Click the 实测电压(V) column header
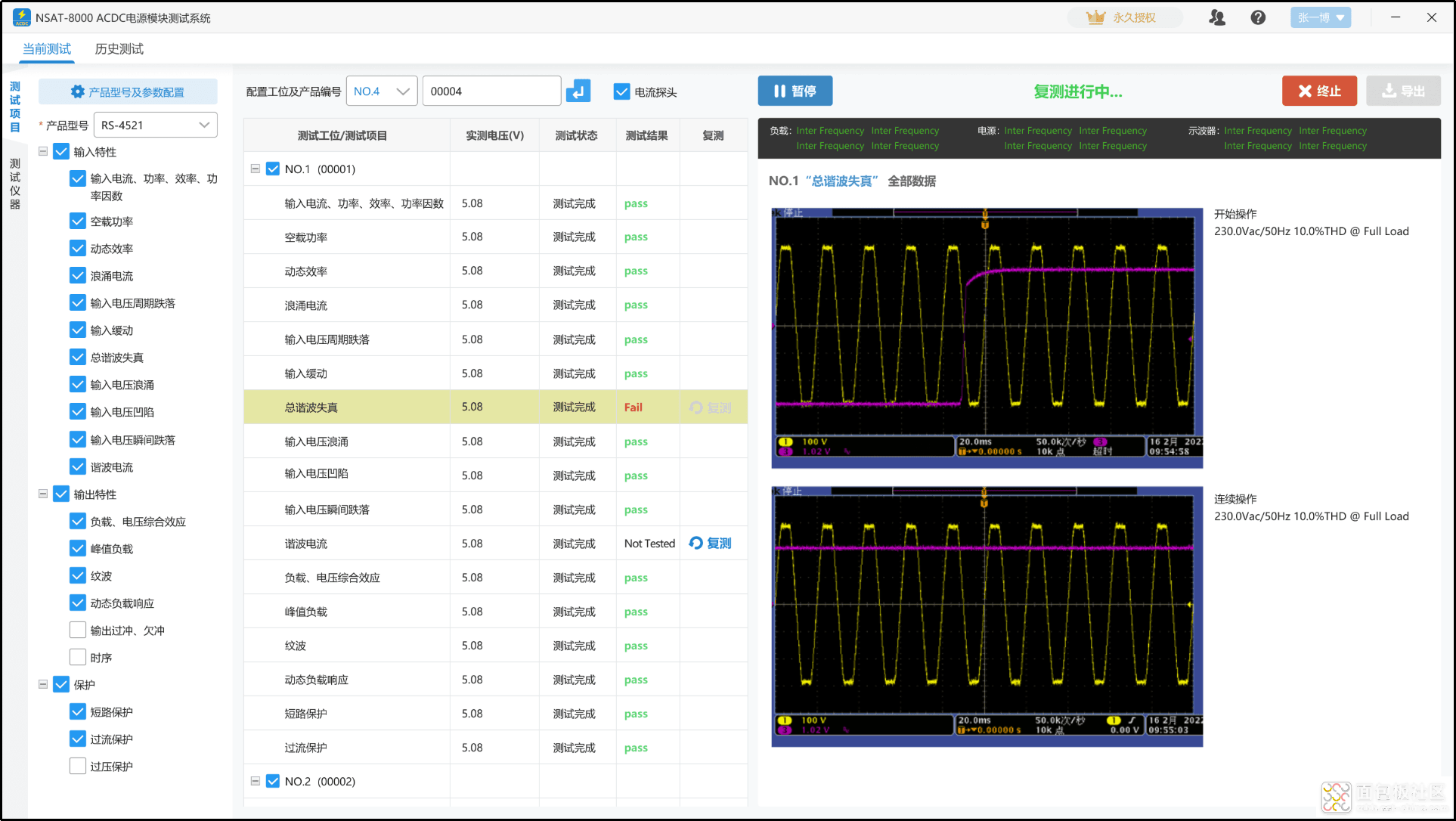Image resolution: width=1456 pixels, height=821 pixels. (x=494, y=135)
